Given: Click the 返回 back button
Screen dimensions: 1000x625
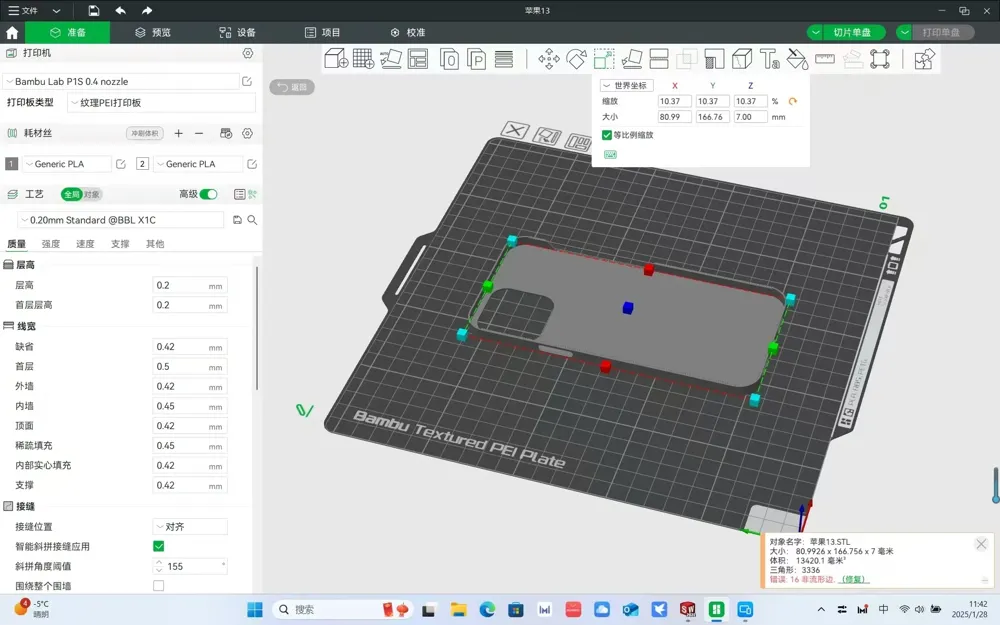Looking at the screenshot, I should 292,87.
